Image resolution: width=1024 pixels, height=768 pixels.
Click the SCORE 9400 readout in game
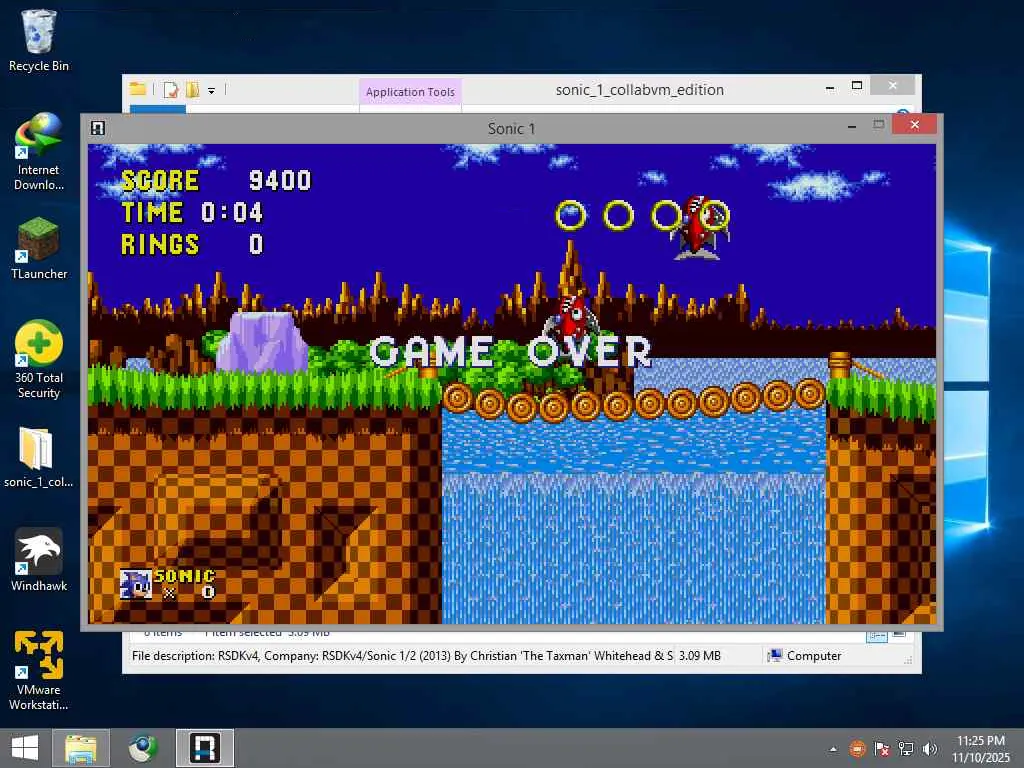click(216, 180)
